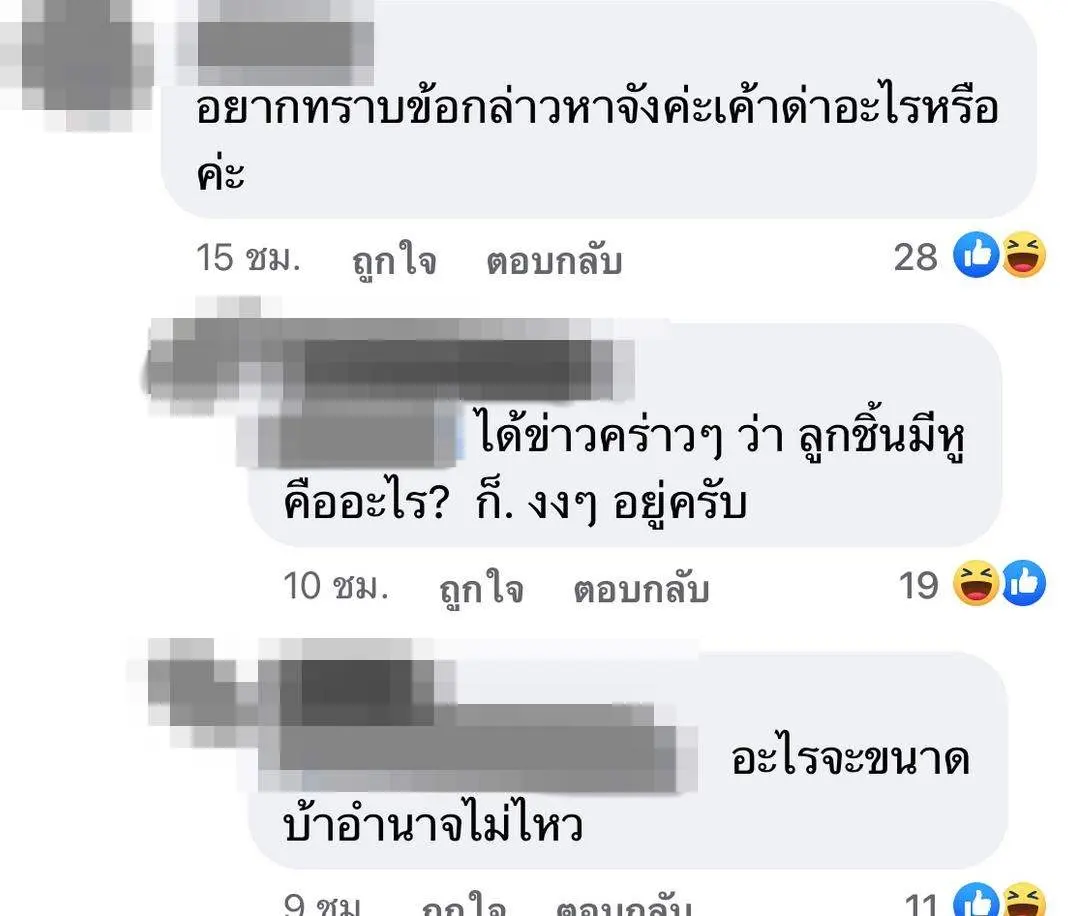Open the blurred profile picture of the first commenter
1075x916 pixels.
coord(77,63)
